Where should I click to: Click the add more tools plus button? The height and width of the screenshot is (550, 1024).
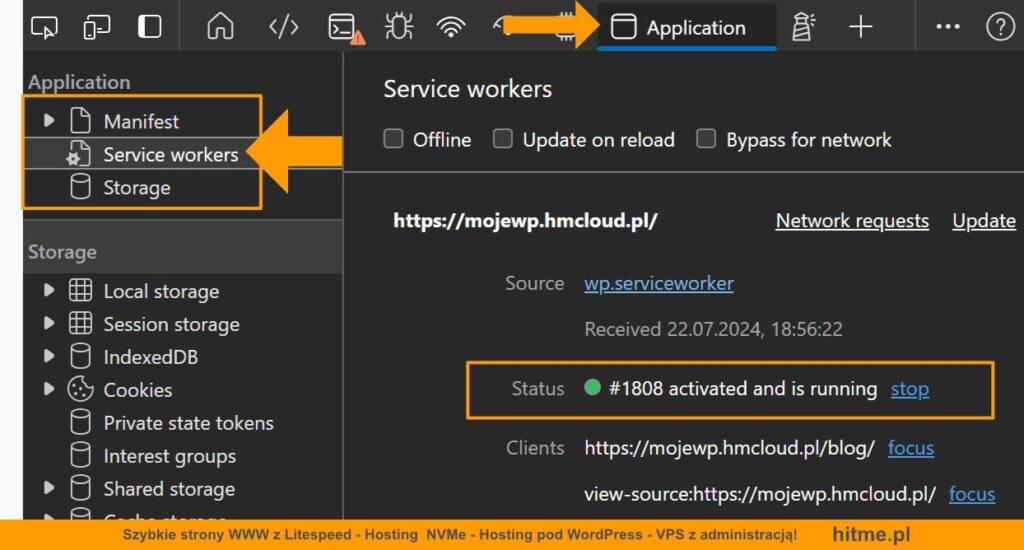tap(860, 28)
